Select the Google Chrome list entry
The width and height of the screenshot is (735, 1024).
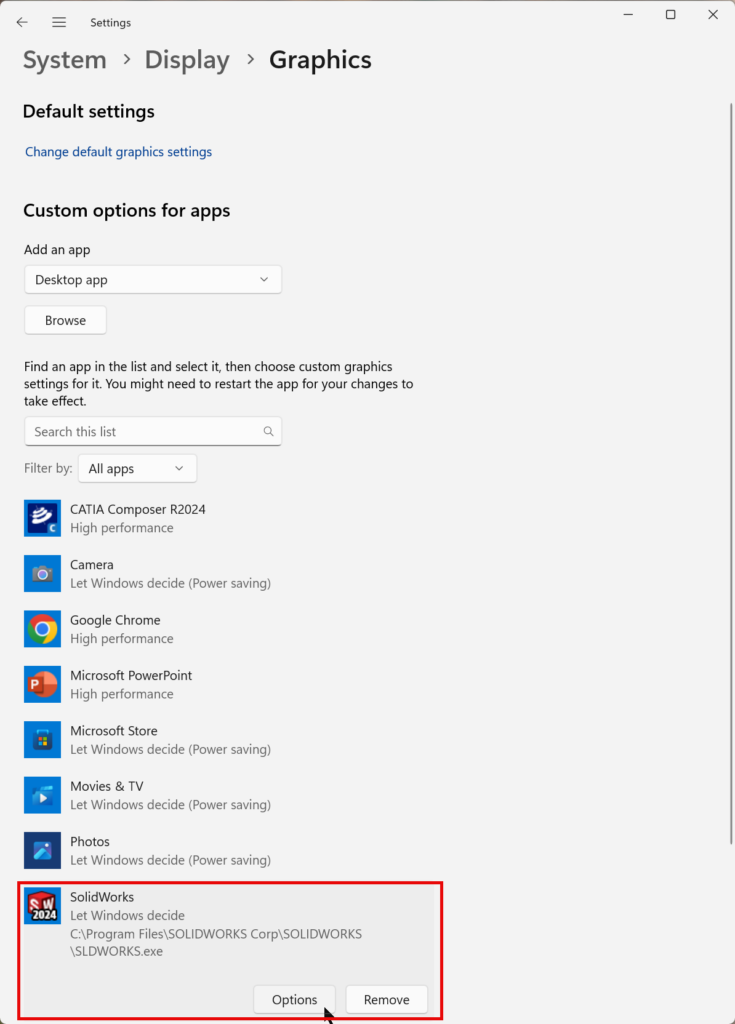coord(229,629)
